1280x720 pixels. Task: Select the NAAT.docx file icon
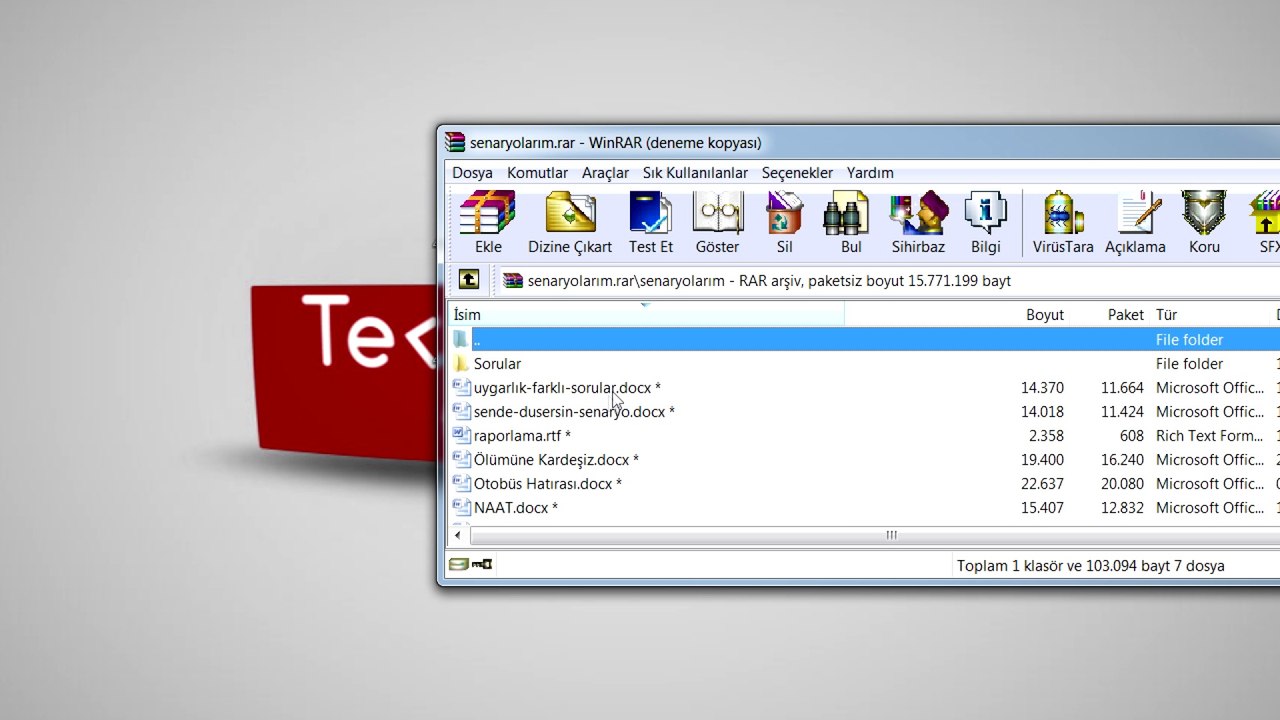click(x=461, y=508)
